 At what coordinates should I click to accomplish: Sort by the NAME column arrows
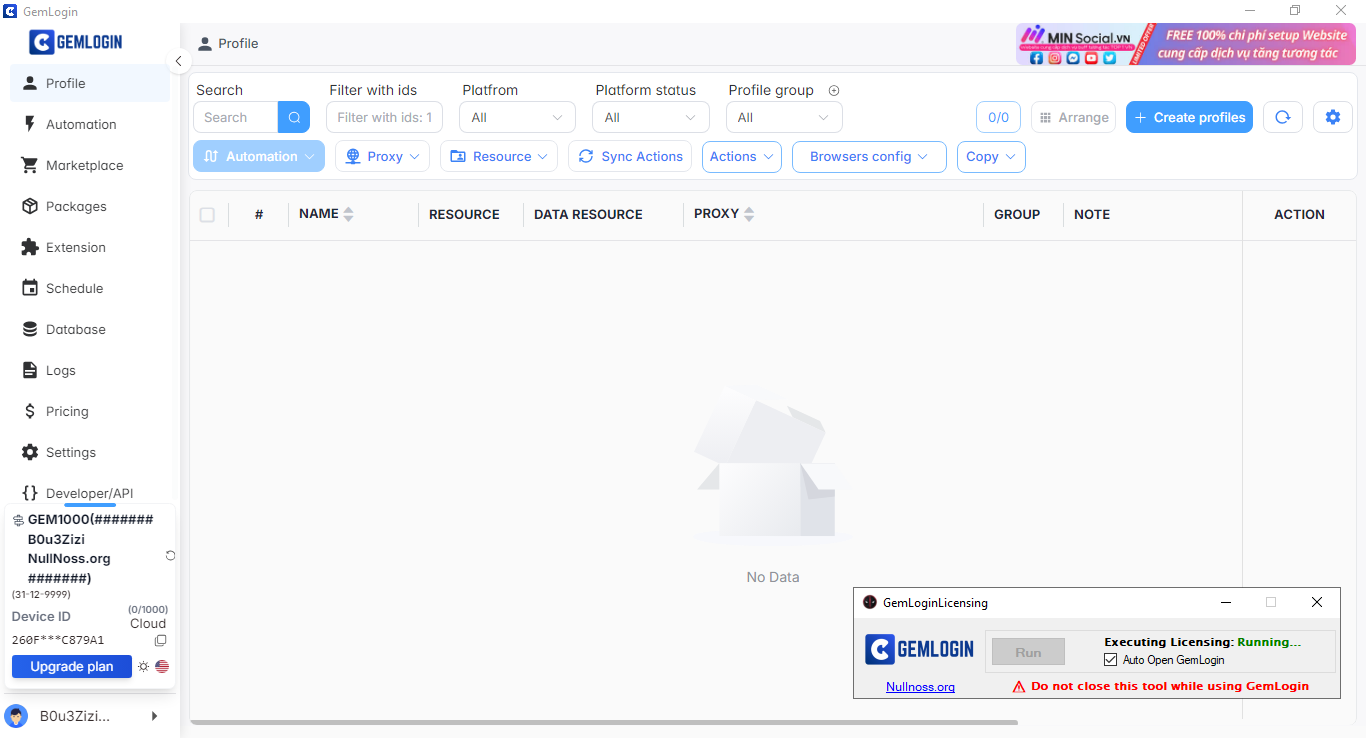[348, 214]
